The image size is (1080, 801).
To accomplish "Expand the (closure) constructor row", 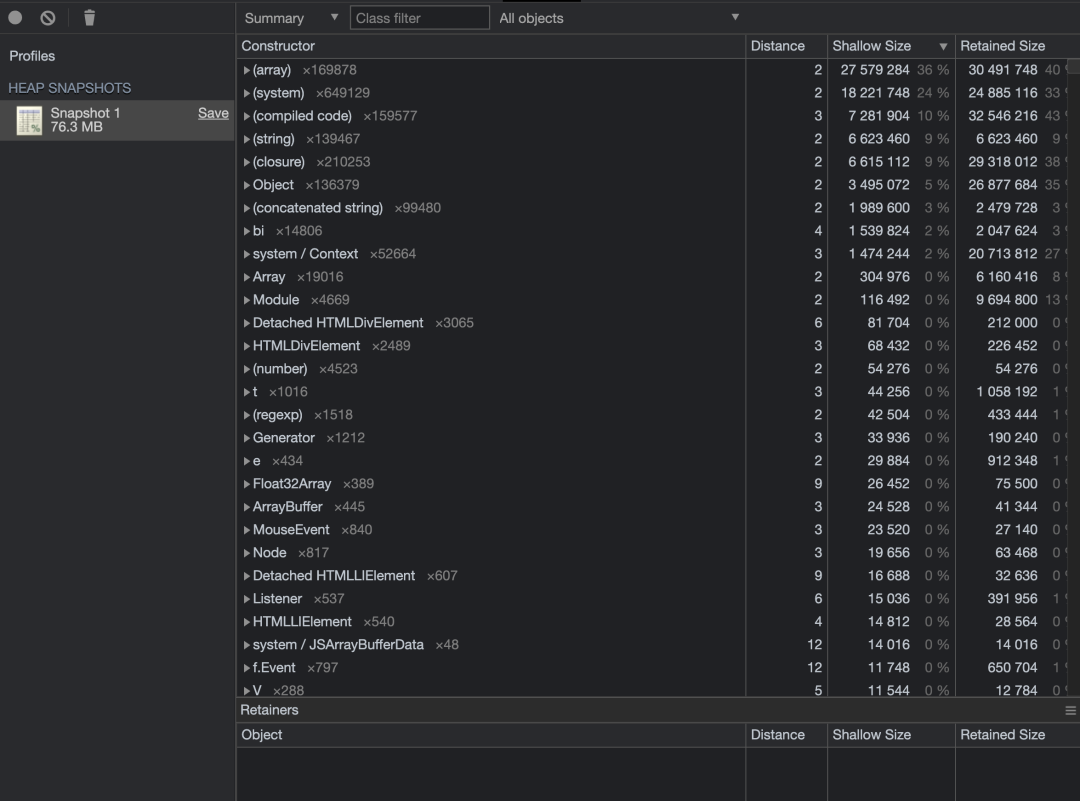I will [247, 162].
